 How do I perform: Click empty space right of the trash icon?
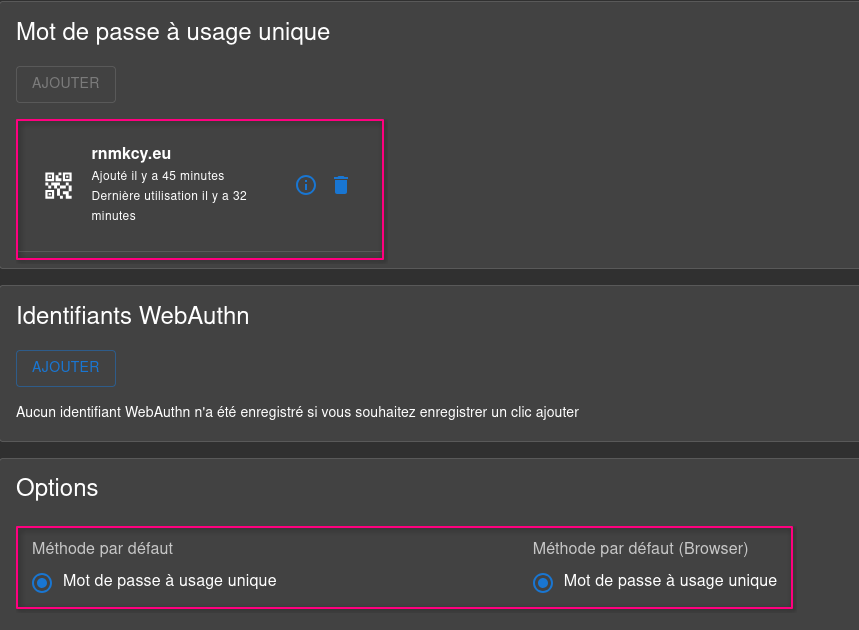coord(365,185)
